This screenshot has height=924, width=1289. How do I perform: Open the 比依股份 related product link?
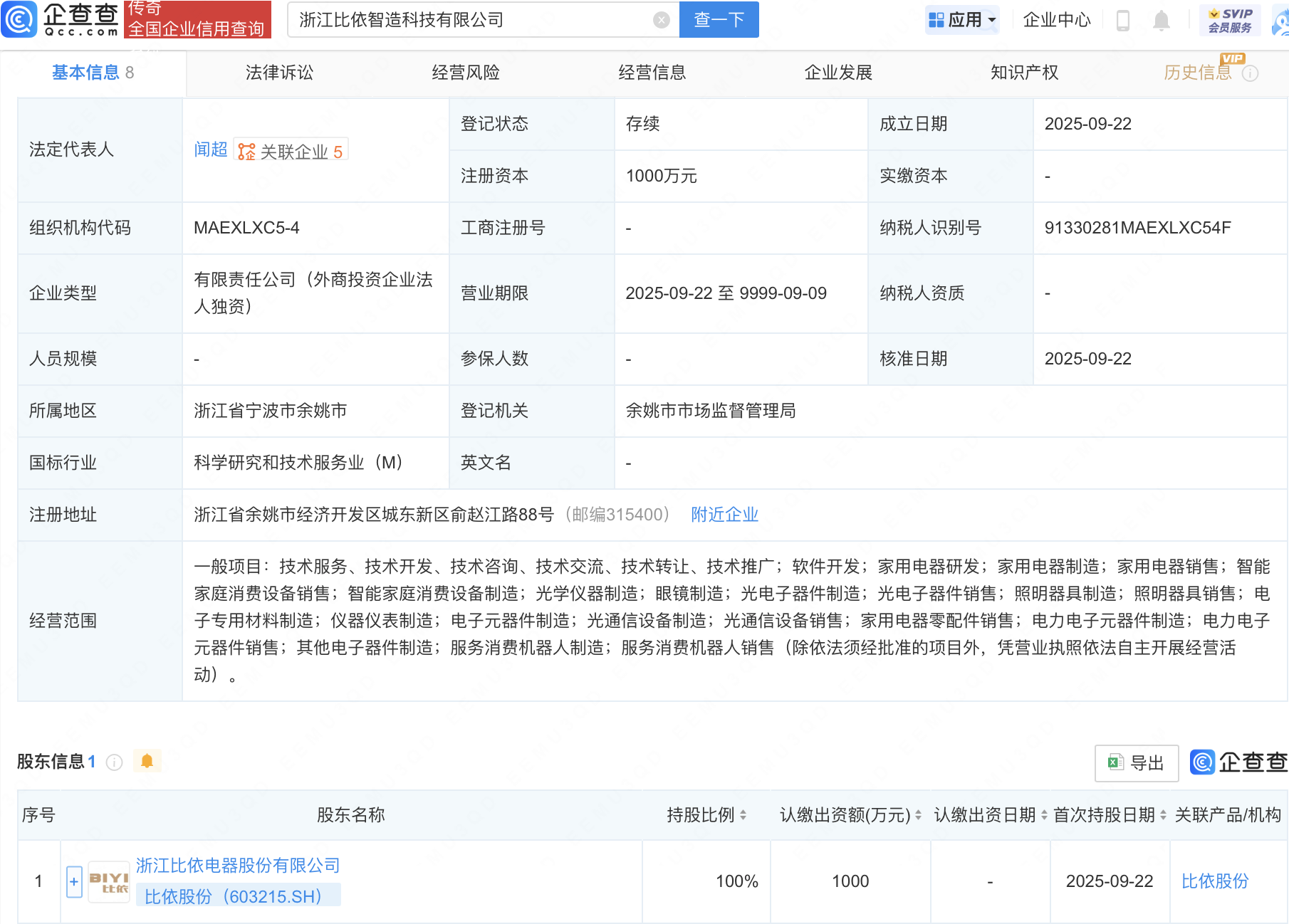(1215, 881)
